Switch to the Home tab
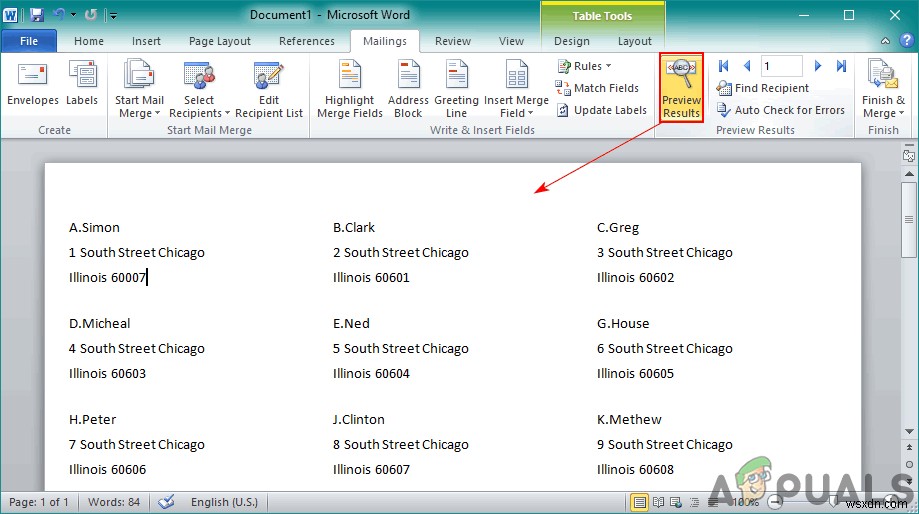Image resolution: width=919 pixels, height=514 pixels. point(89,41)
